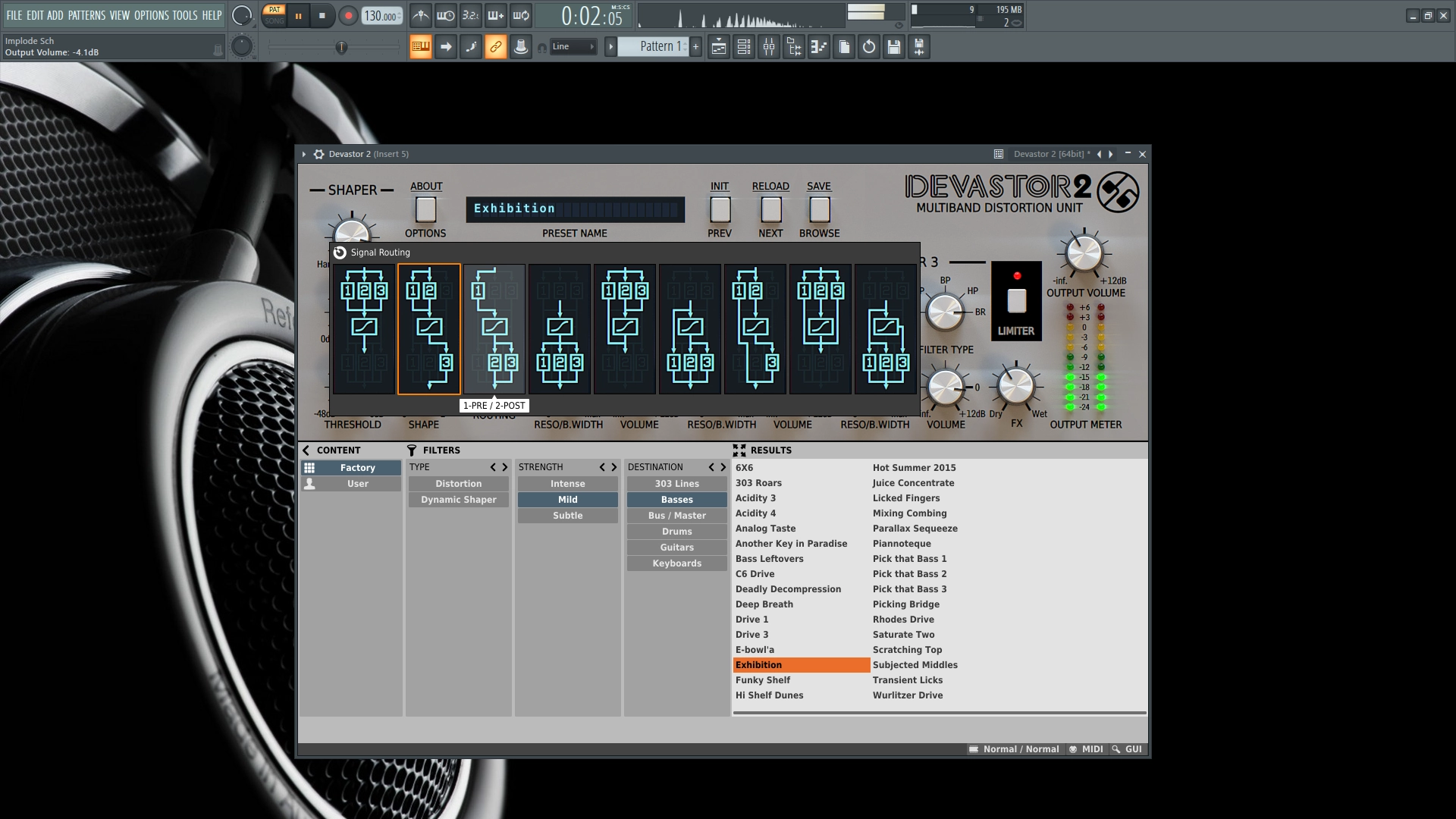Toggle step editing mode icon

pyautogui.click(x=471, y=47)
